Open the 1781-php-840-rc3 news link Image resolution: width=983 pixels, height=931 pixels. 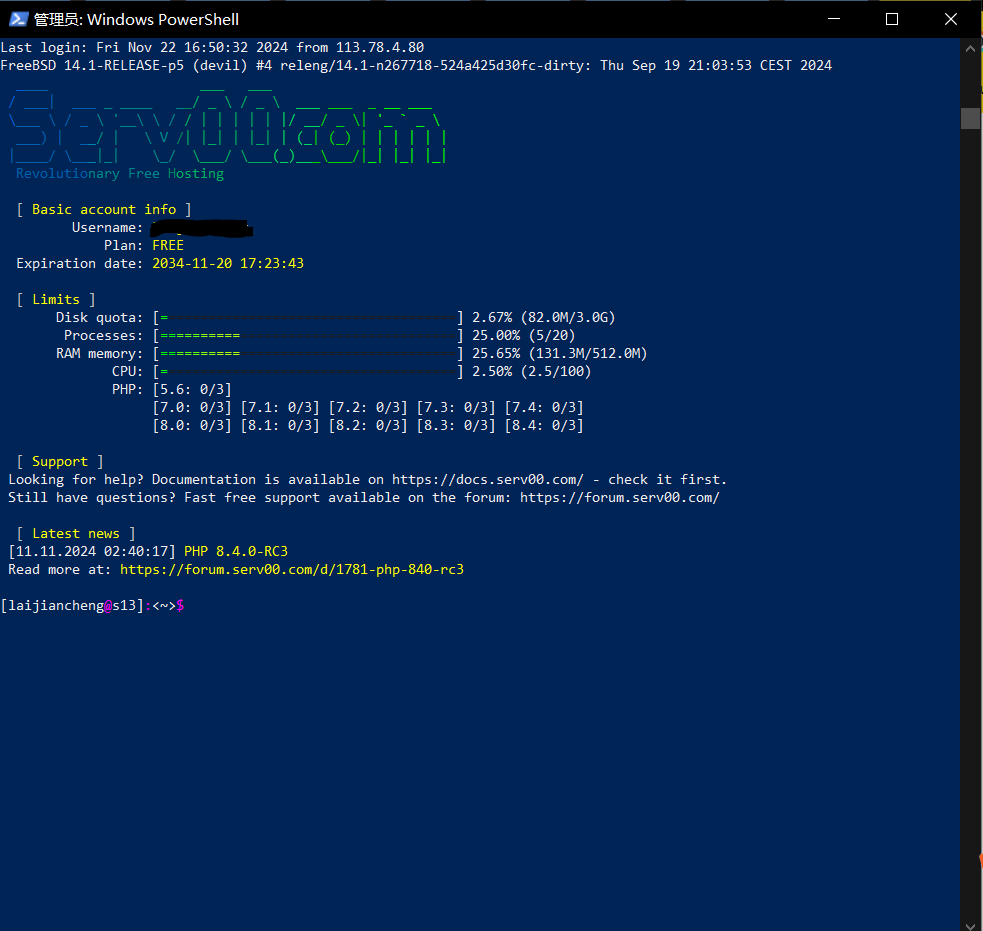click(x=292, y=570)
